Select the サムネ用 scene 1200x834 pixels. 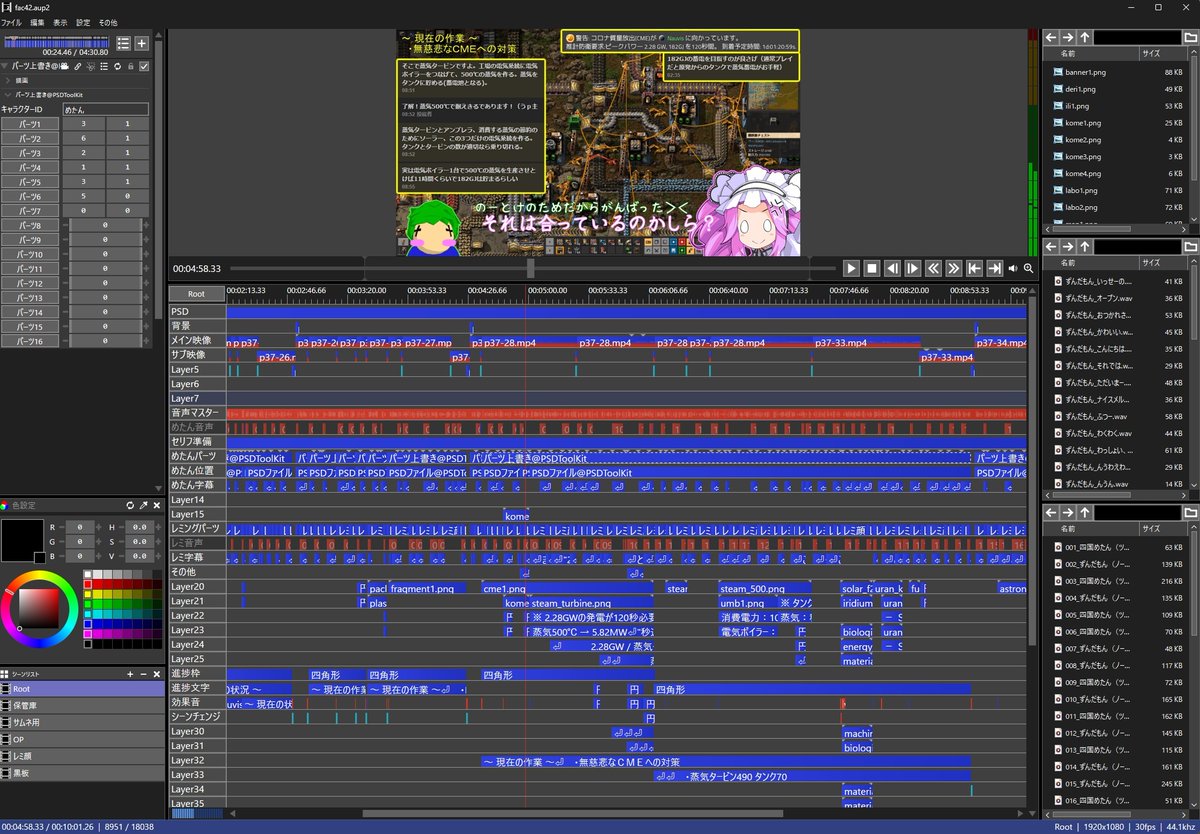tap(83, 721)
